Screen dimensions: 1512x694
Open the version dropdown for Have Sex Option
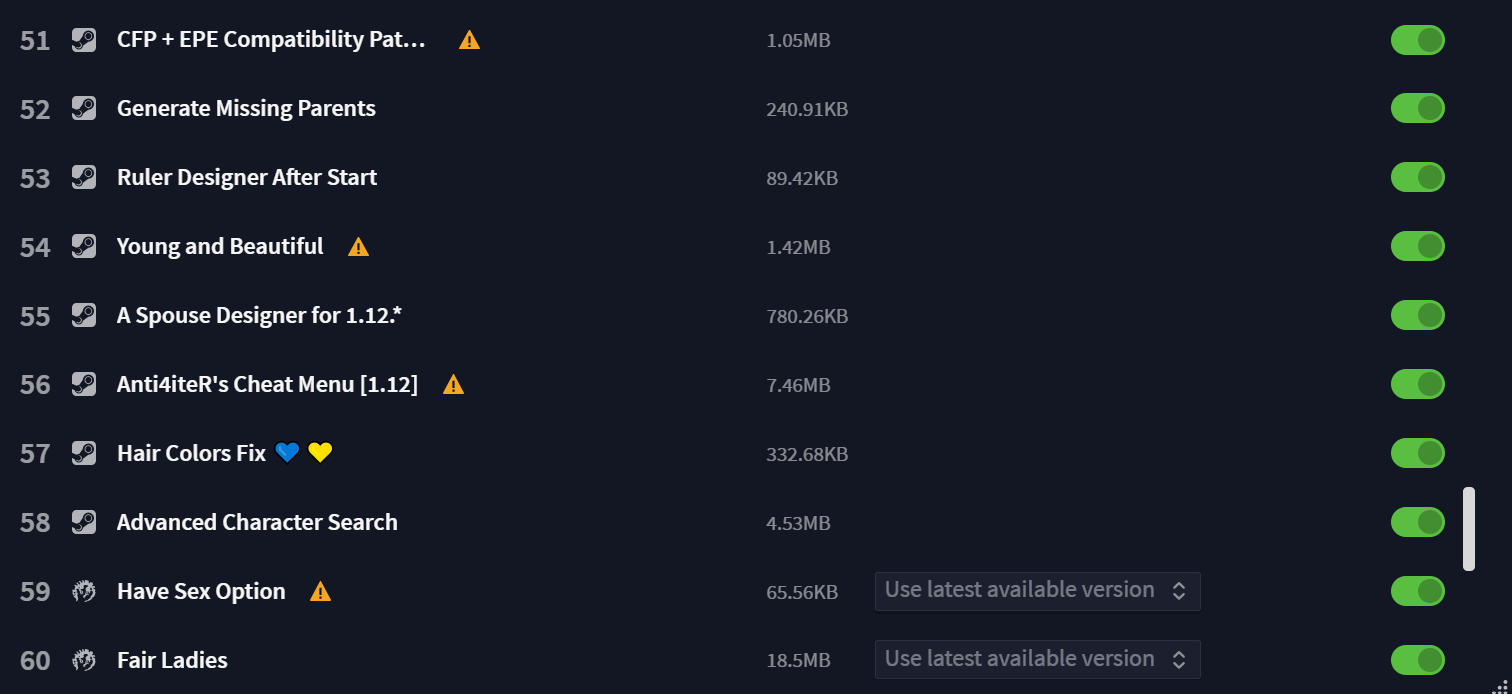tap(1037, 591)
